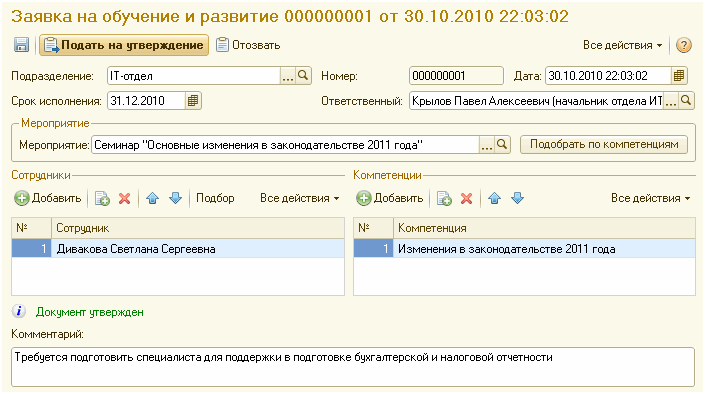Copy row icon in Сотрудники toolbar
This screenshot has height=394, width=706.
click(x=103, y=198)
